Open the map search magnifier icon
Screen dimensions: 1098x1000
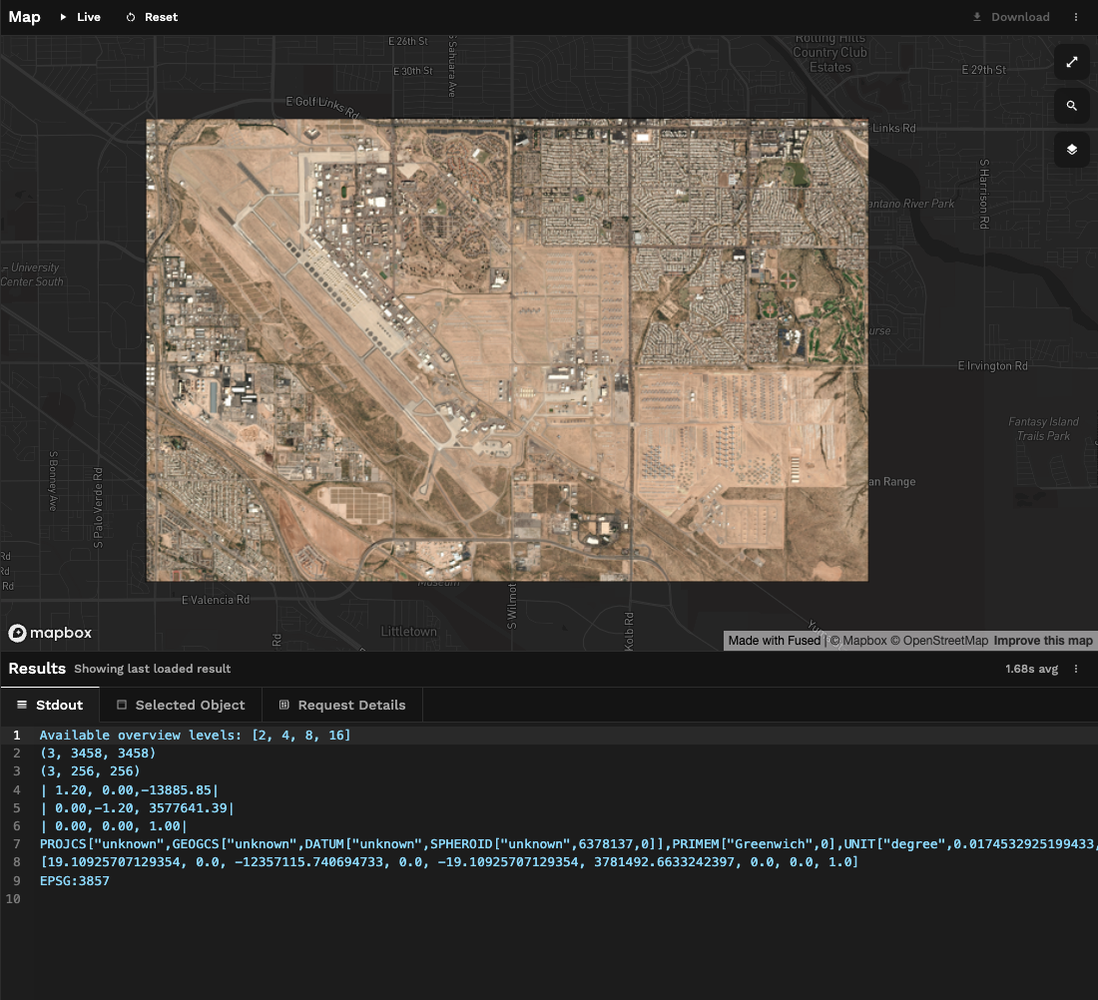[1071, 106]
